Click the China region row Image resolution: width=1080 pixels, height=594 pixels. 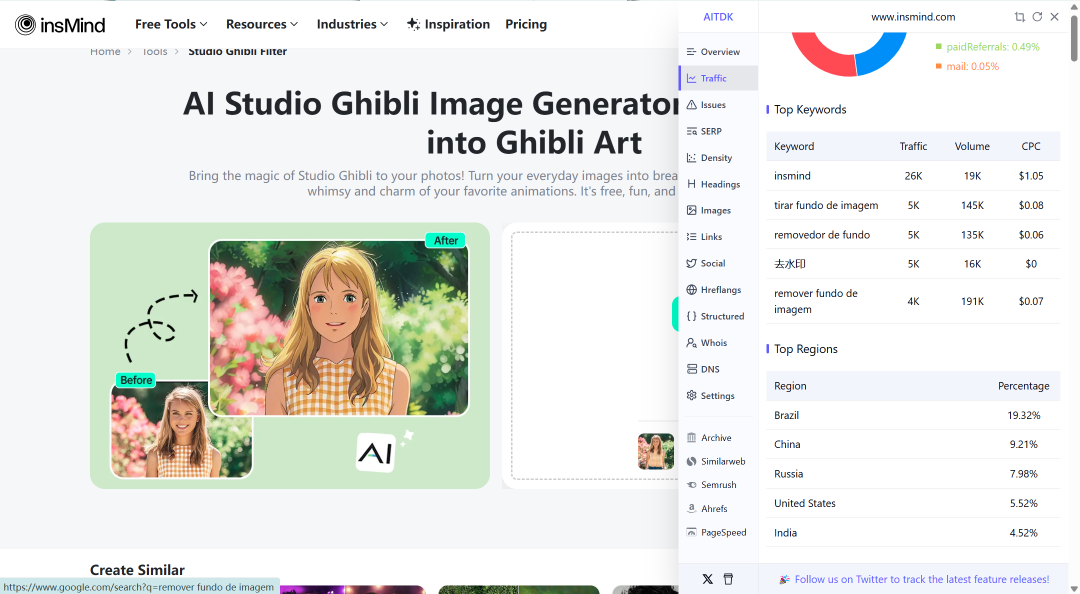point(913,444)
